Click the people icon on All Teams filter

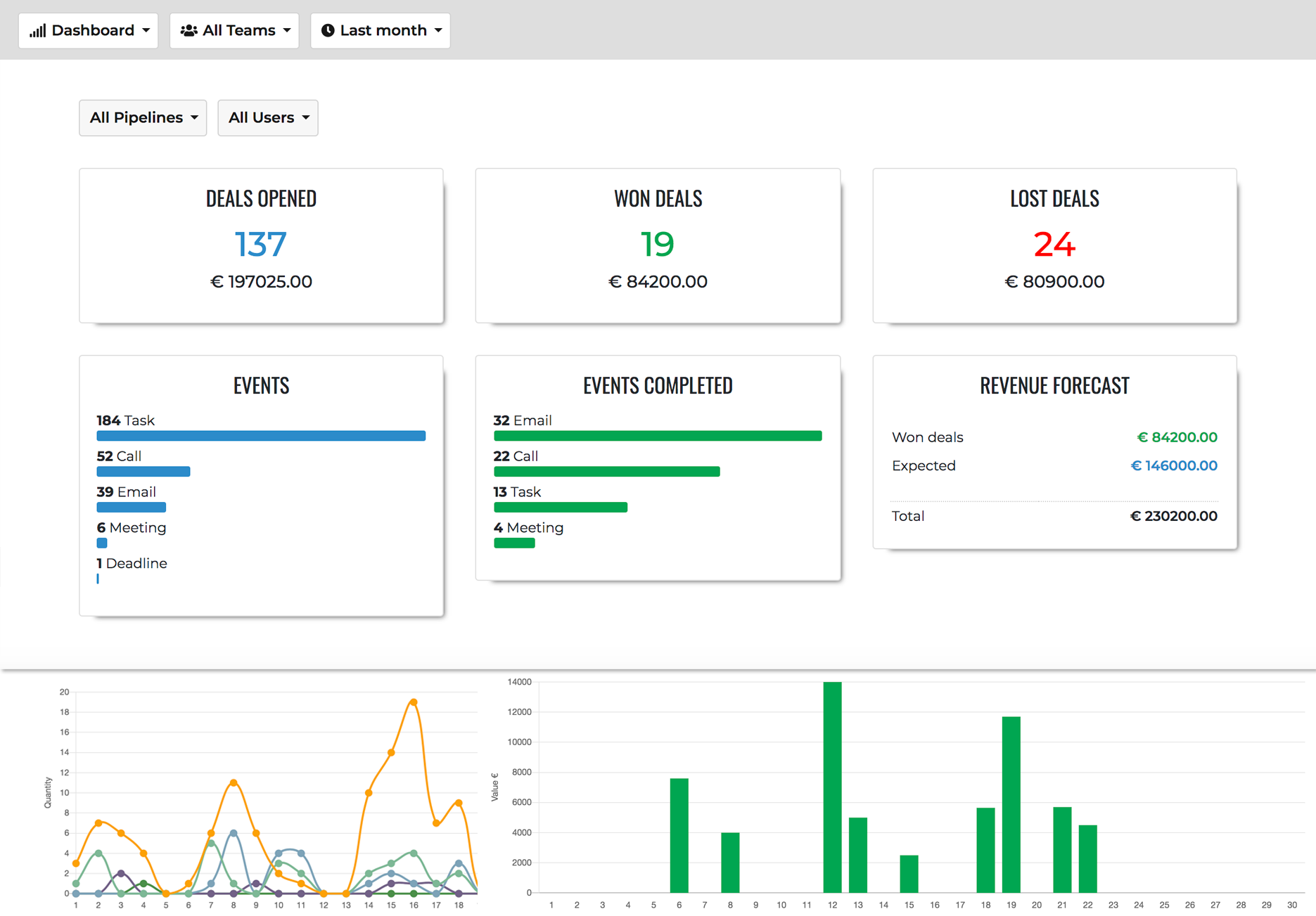click(x=189, y=30)
